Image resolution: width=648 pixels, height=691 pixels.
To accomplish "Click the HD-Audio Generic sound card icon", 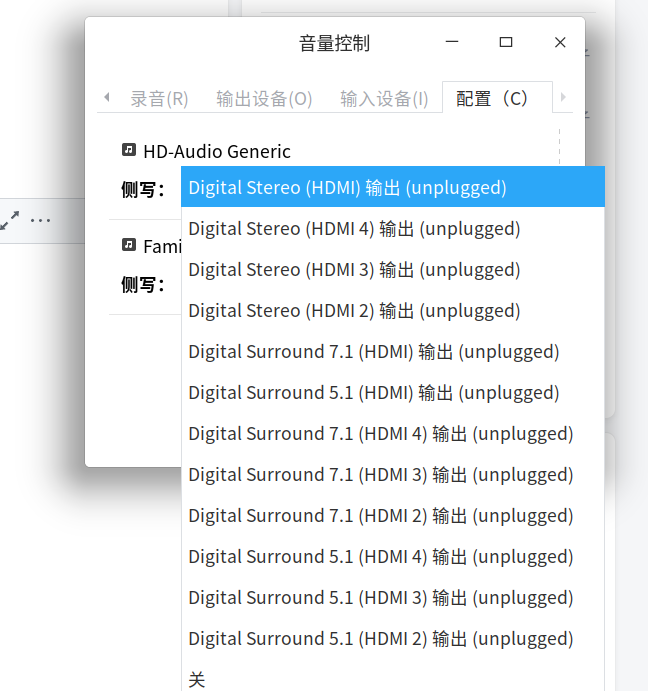I will 129,150.
